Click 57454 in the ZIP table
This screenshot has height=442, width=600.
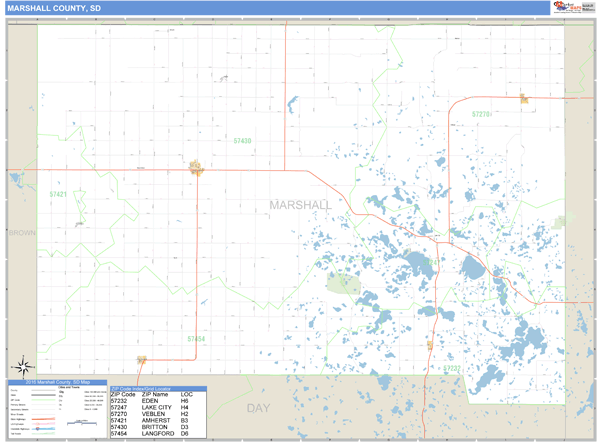click(119, 434)
